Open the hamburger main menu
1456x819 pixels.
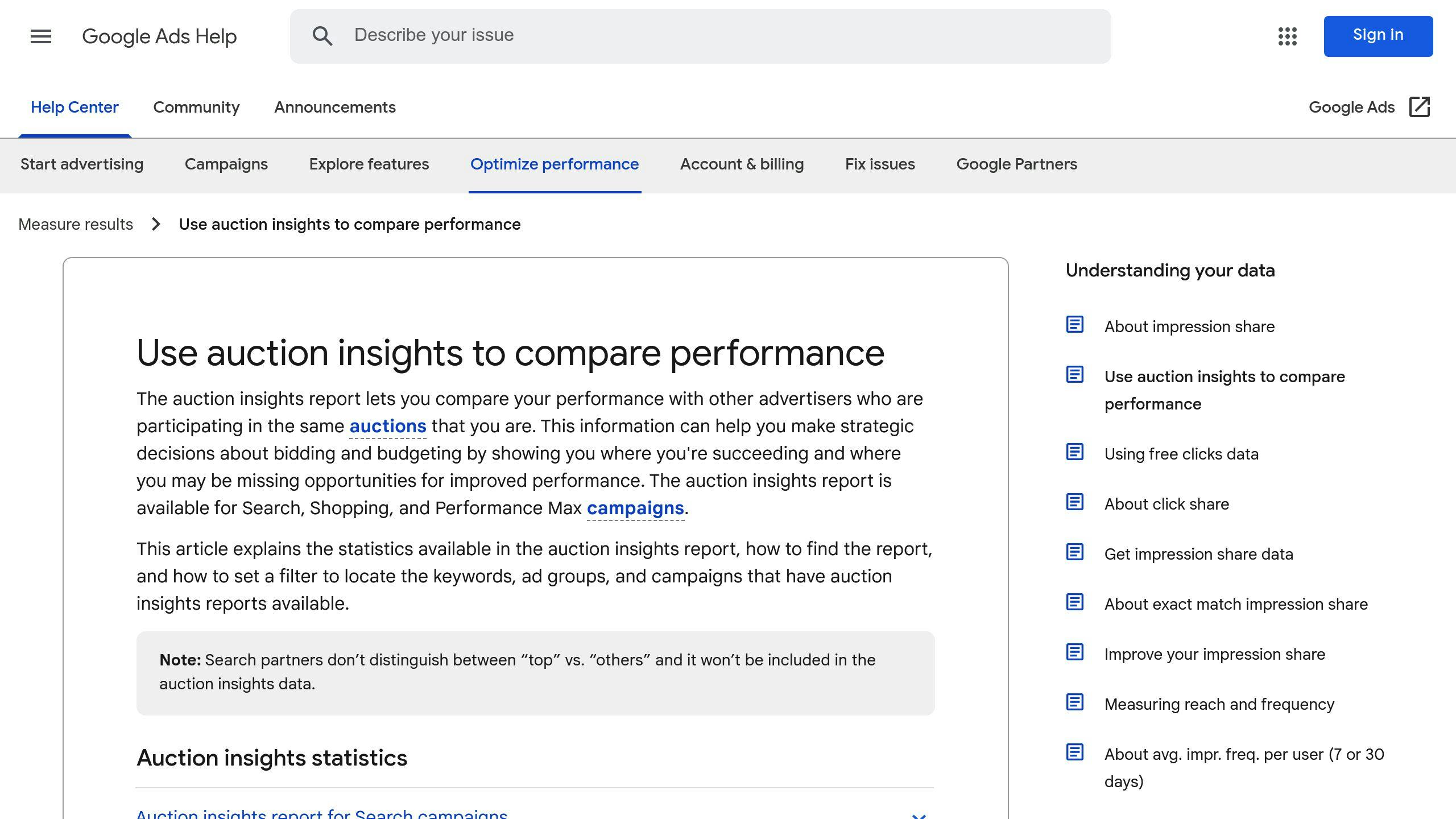(x=40, y=36)
